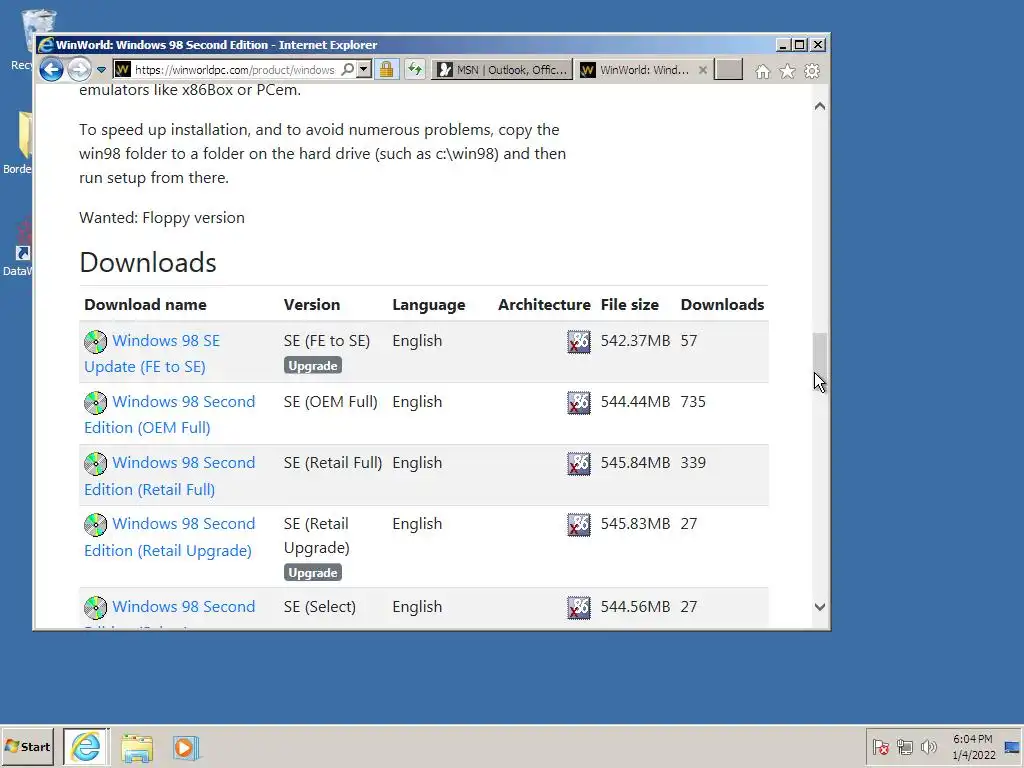Click the Downloads section heading
This screenshot has height=768, width=1024.
(x=148, y=263)
